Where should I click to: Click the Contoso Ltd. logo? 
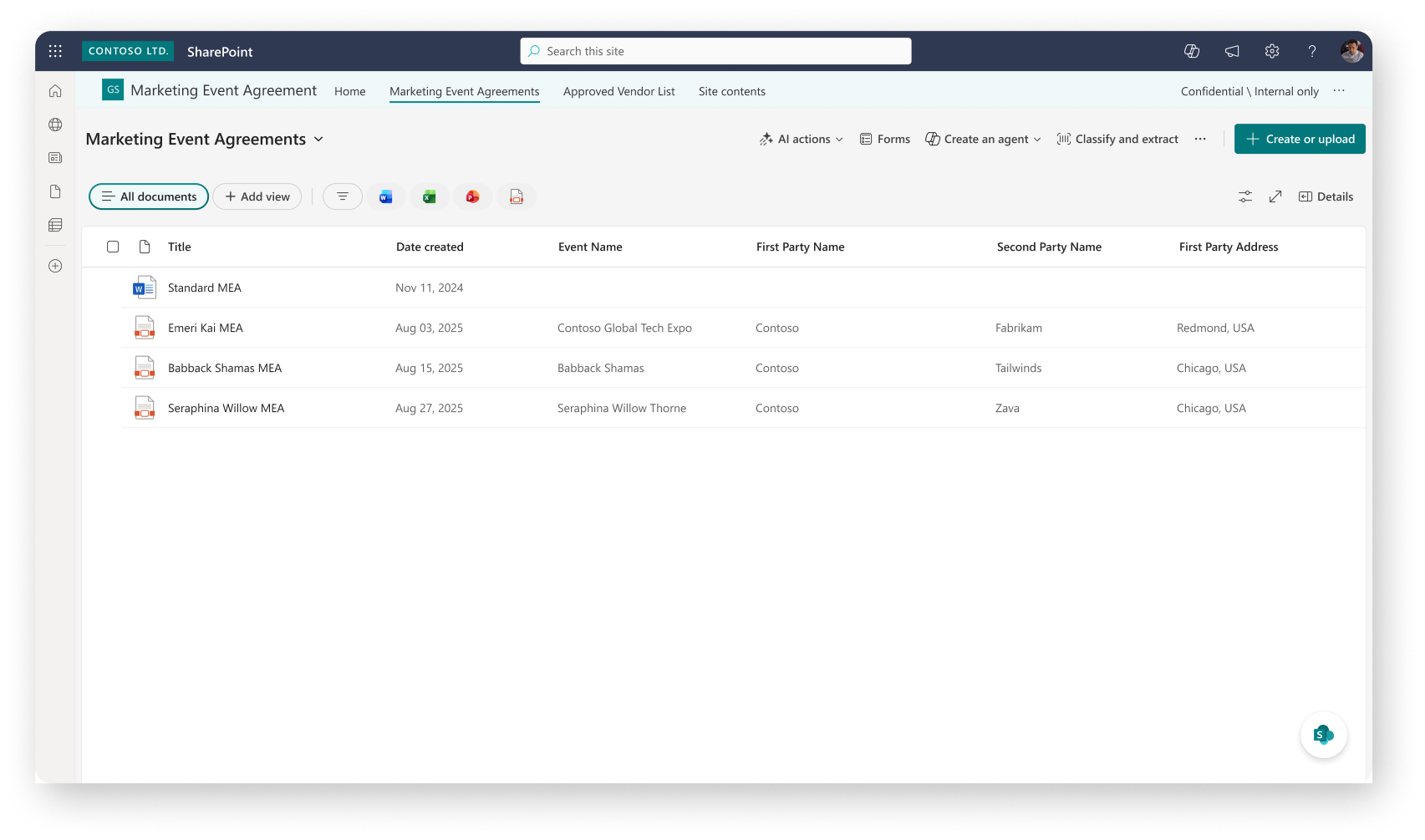point(128,51)
